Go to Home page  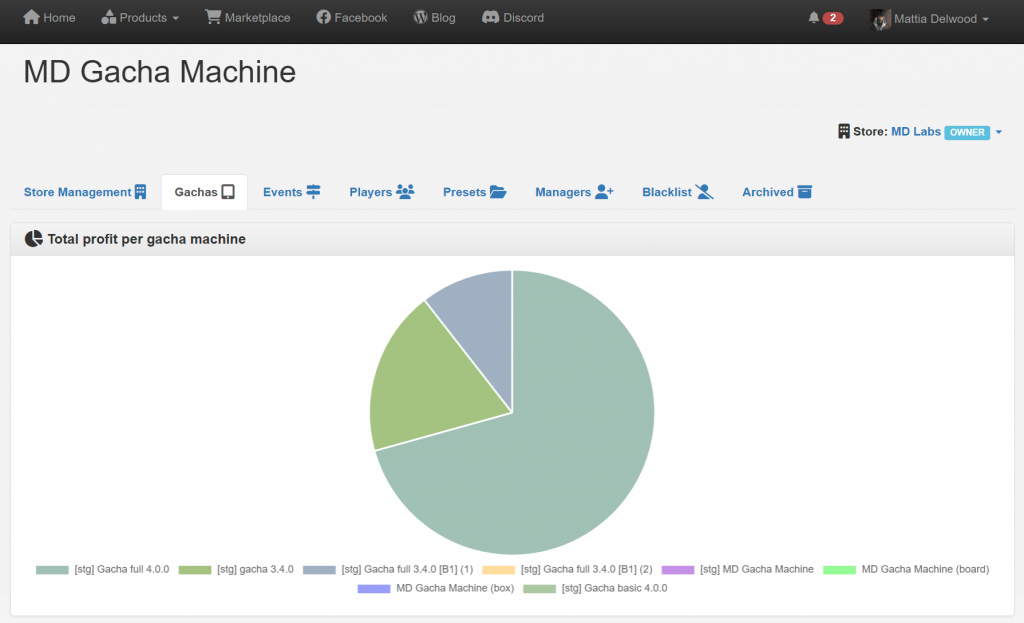coord(49,18)
